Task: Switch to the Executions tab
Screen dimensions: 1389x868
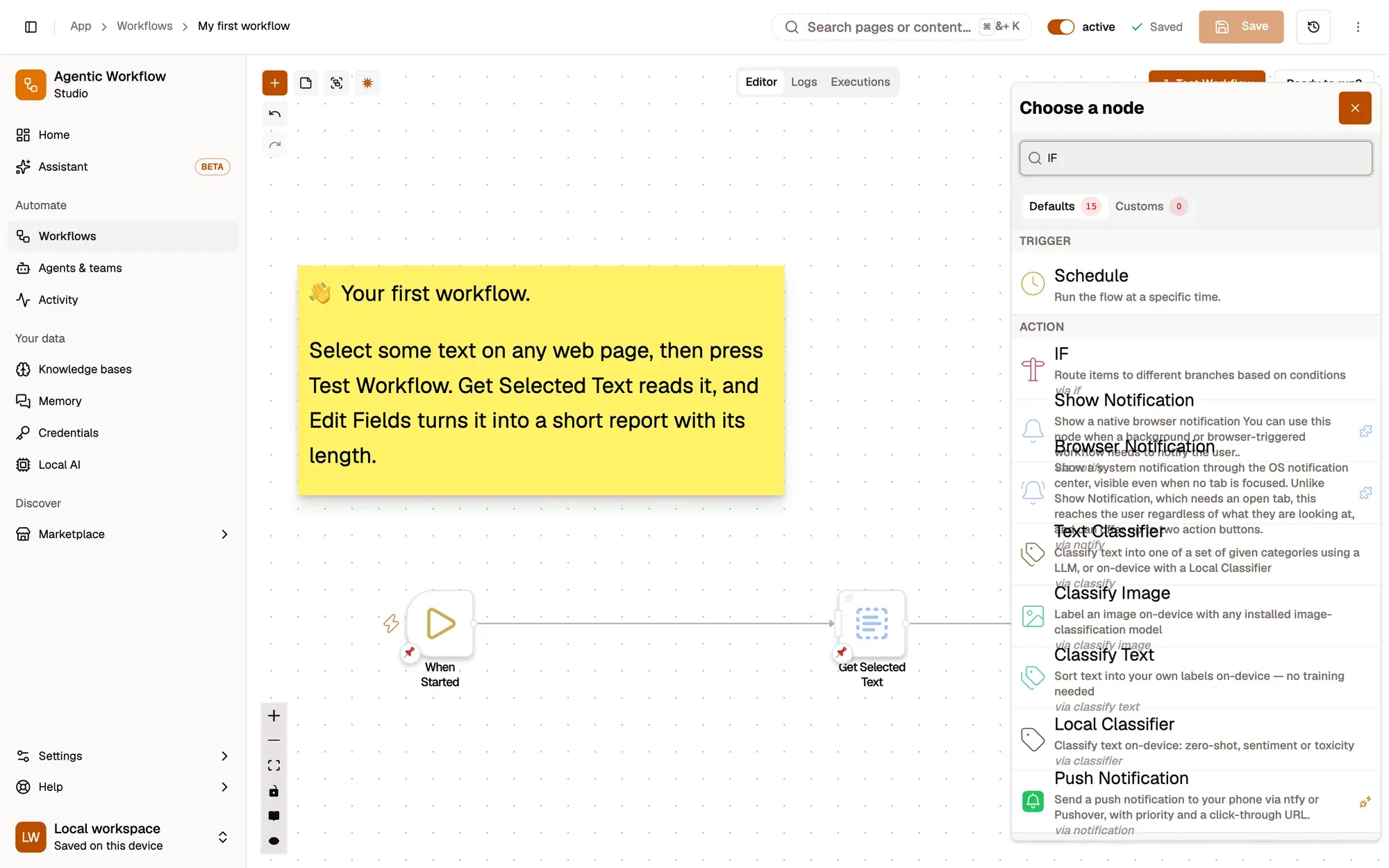Action: [x=860, y=82]
